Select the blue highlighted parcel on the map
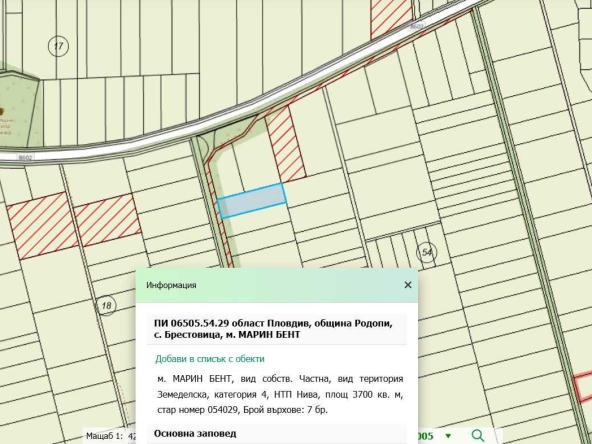The image size is (592, 444). pyautogui.click(x=252, y=200)
